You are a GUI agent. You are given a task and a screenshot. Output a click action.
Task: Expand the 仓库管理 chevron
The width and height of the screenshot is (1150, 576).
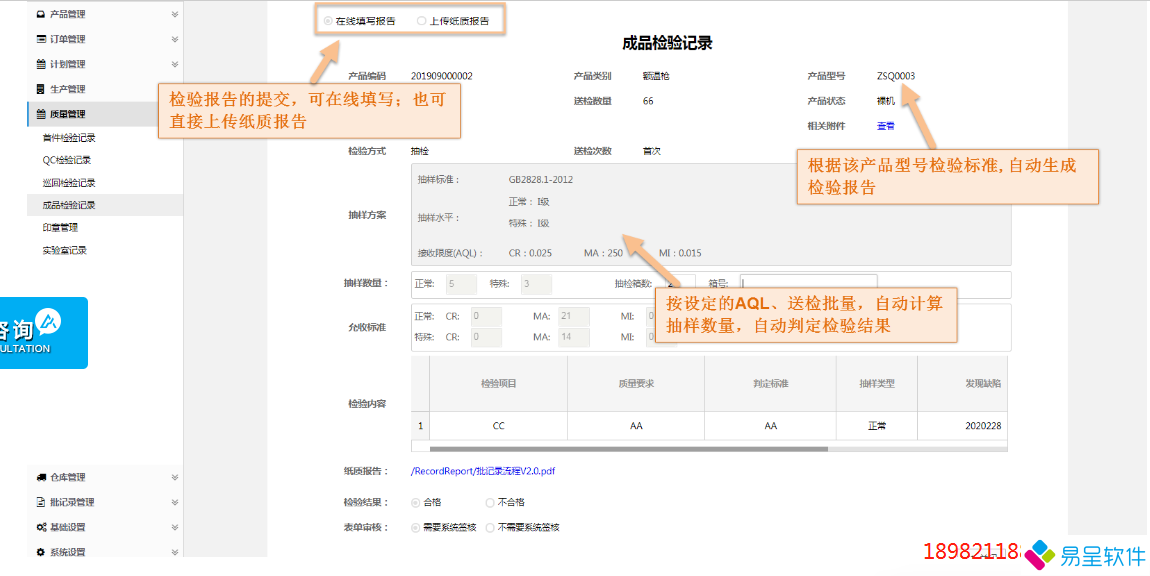pyautogui.click(x=175, y=478)
